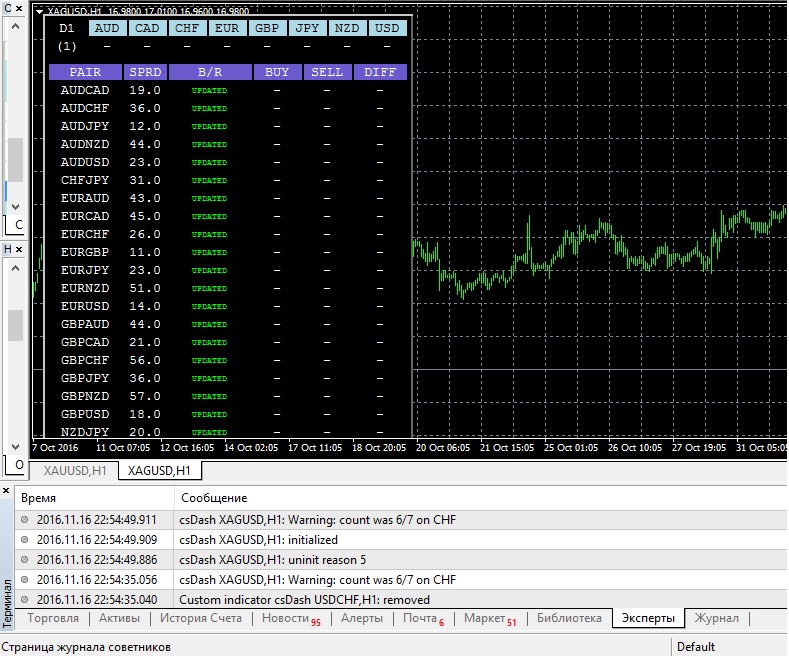Viewport: 789px width, 660px height.
Task: Click the NZD currency button
Action: click(x=347, y=28)
